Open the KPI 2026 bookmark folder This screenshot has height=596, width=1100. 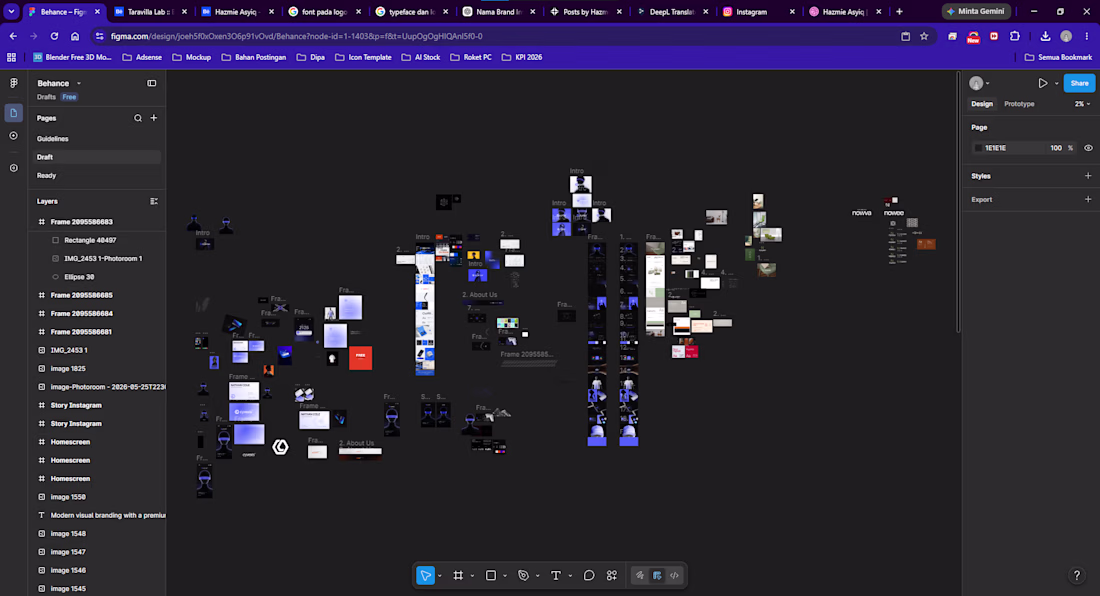coord(522,57)
